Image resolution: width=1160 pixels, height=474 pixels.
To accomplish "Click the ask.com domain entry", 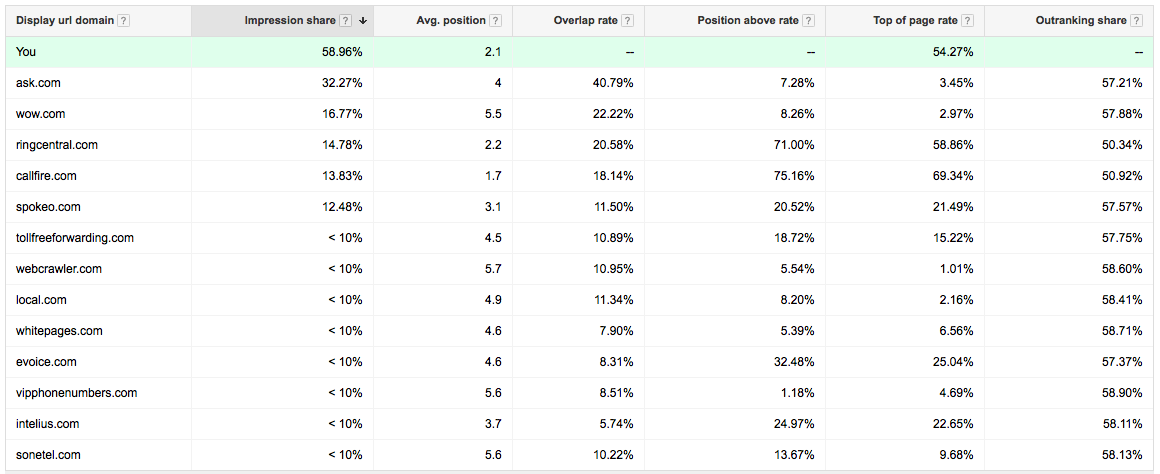I will (38, 83).
